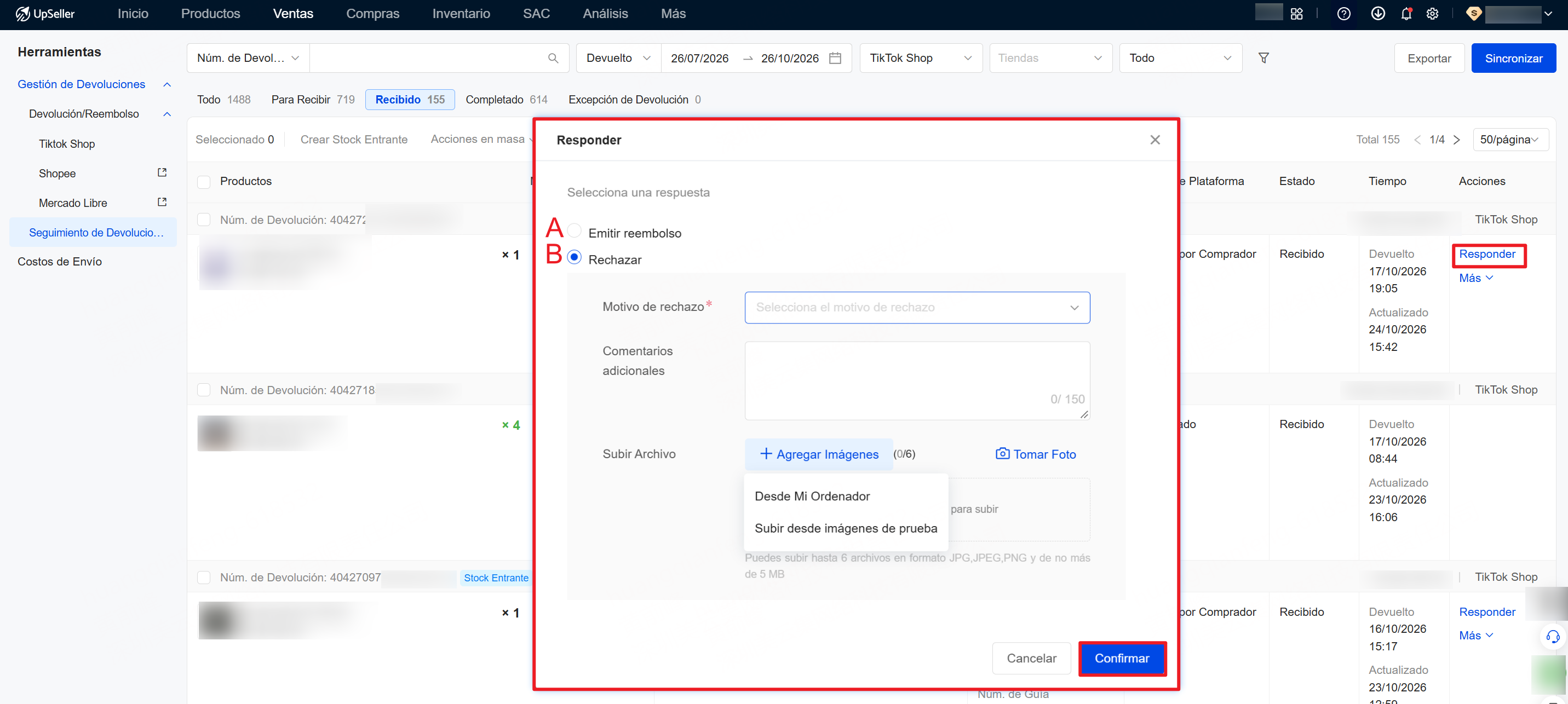This screenshot has height=704, width=1568.
Task: Open the Tiendas dropdown
Action: point(1050,59)
